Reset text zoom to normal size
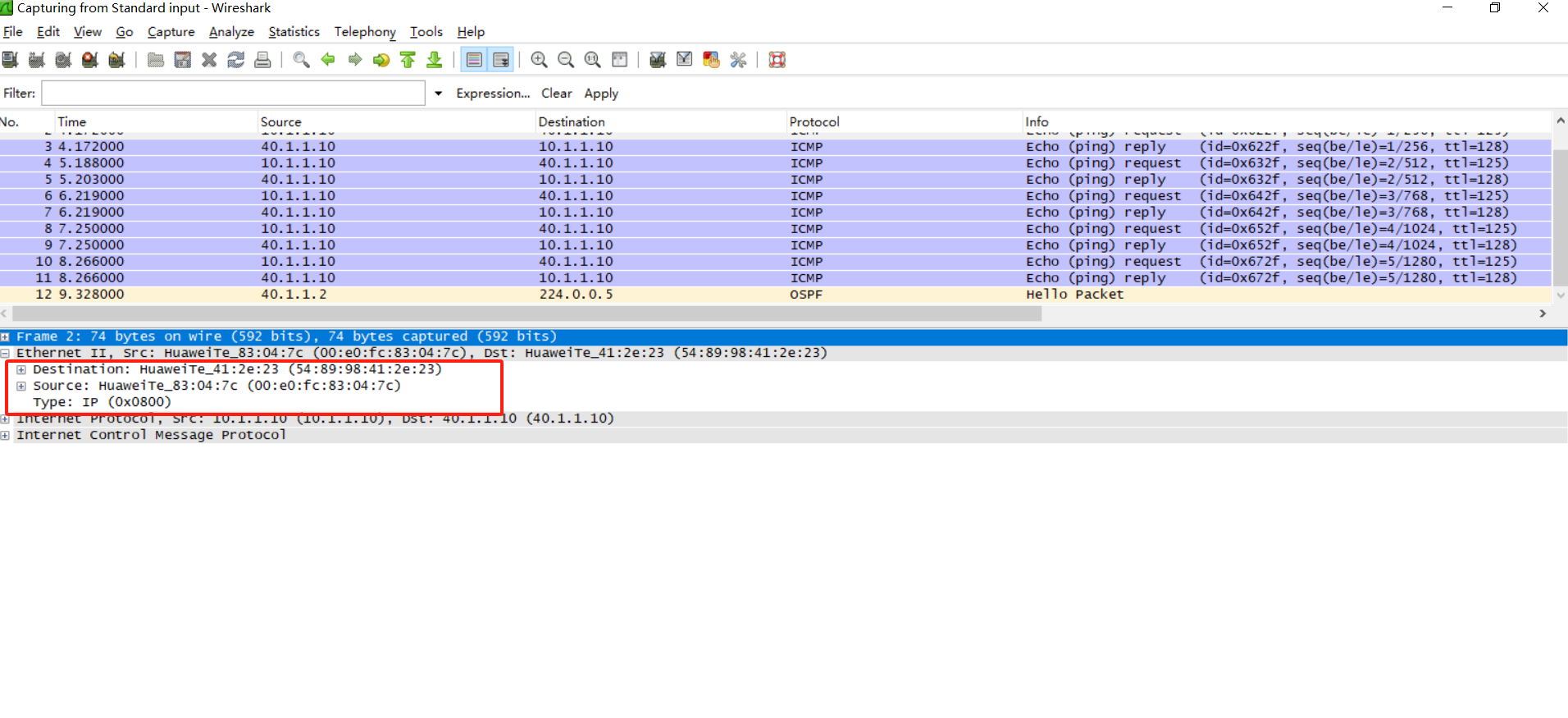The image size is (1568, 718). point(592,60)
